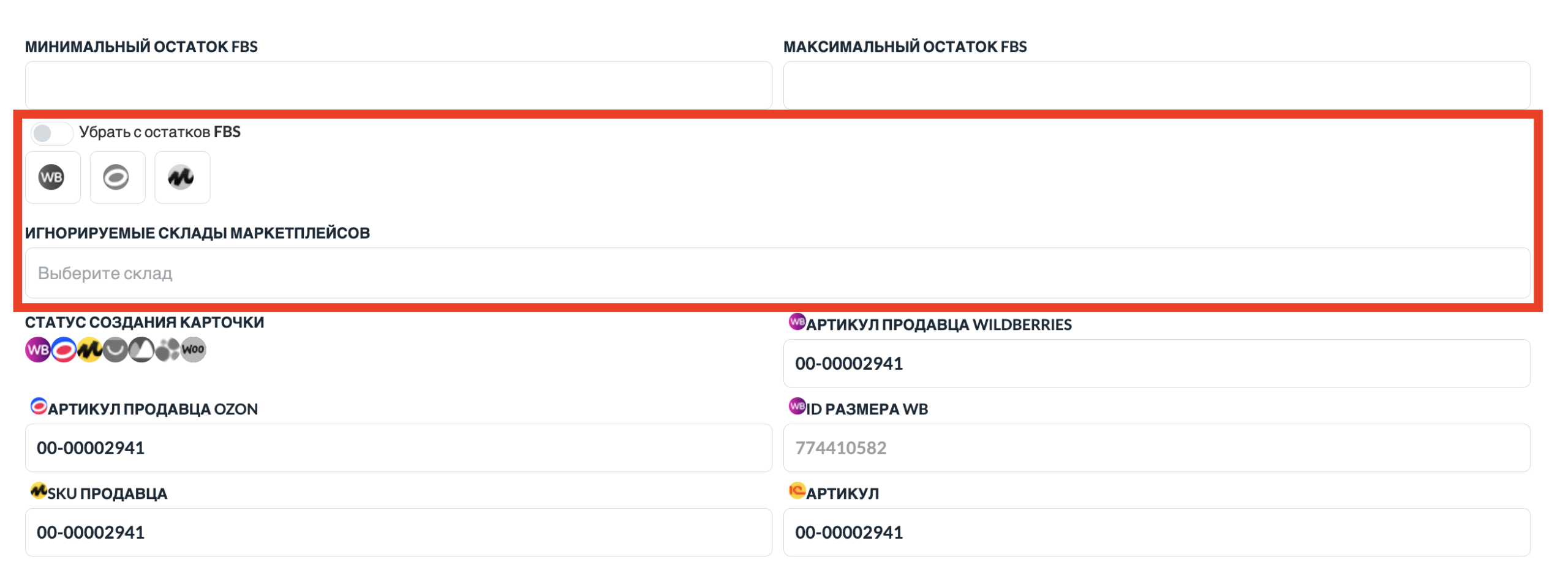Toggle "Убрать с остатков FBS" switch

[x=51, y=133]
